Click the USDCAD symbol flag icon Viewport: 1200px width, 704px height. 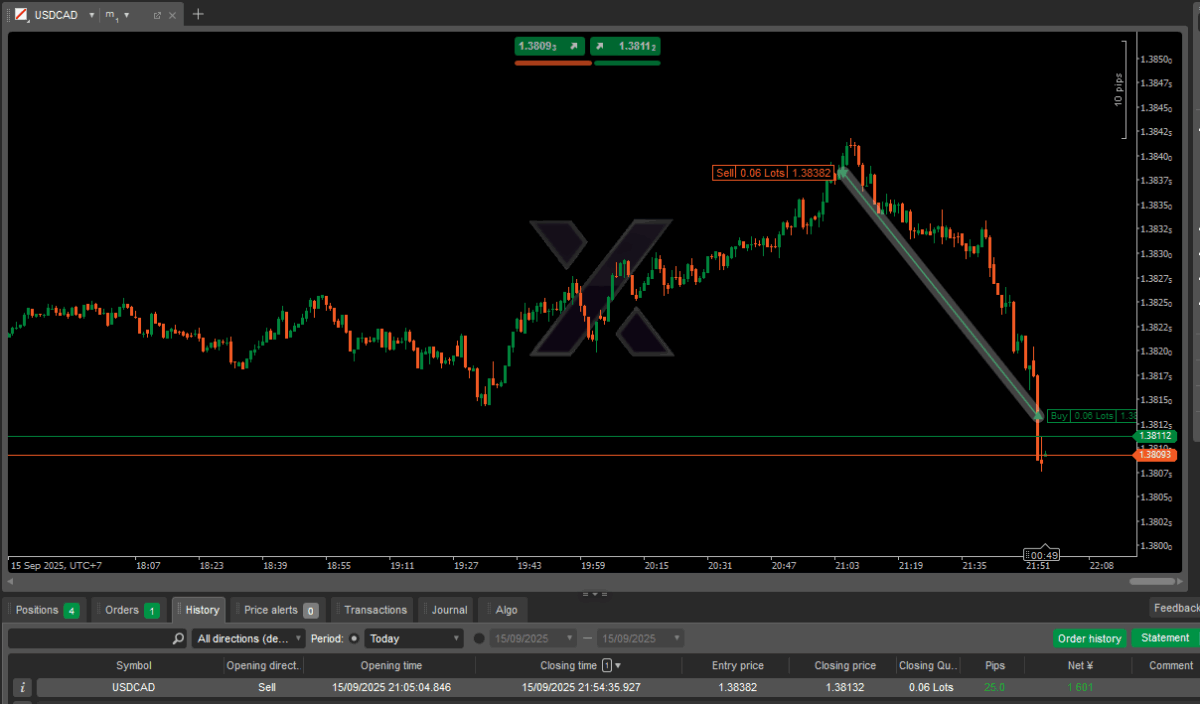20,15
